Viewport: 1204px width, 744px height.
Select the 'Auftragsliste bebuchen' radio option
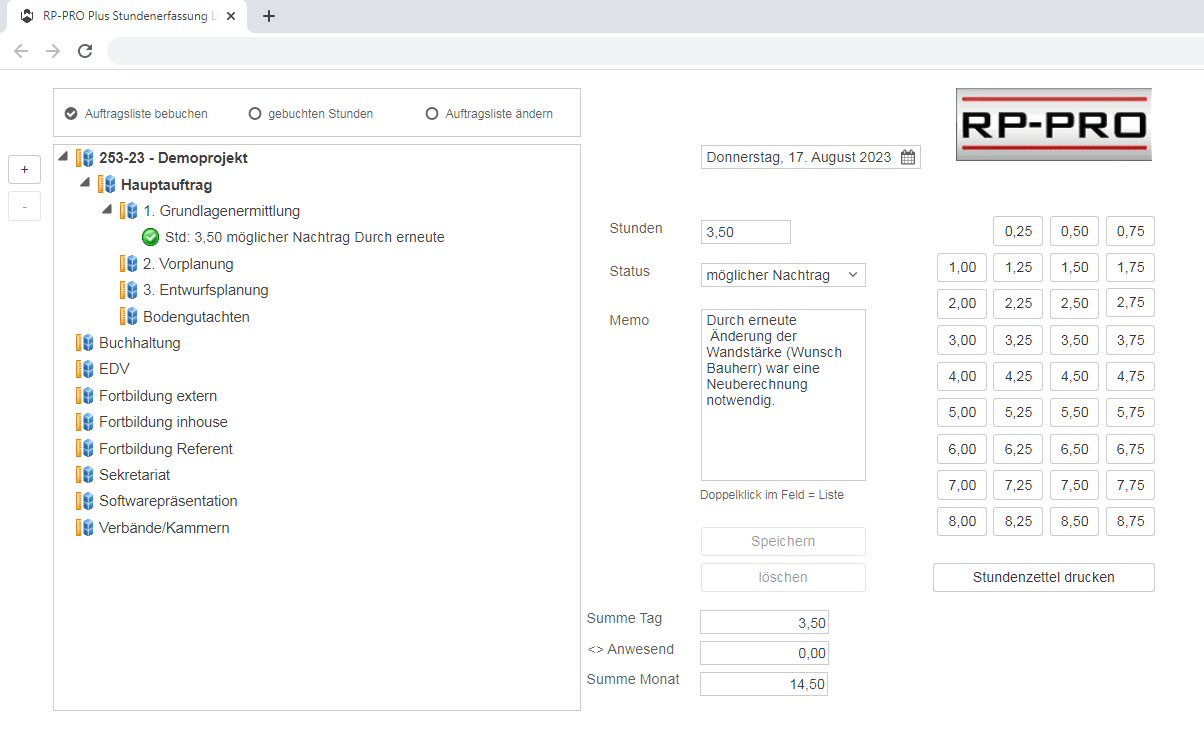(x=71, y=114)
